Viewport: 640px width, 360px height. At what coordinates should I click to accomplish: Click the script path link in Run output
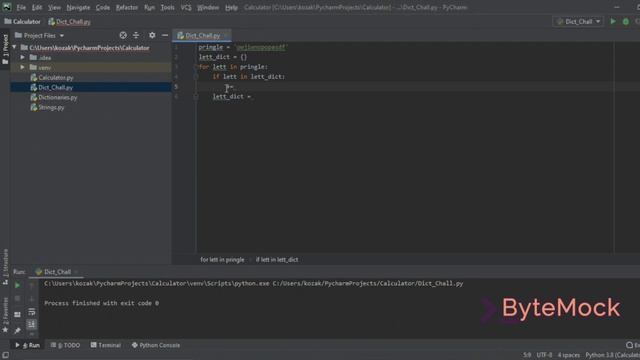tap(368, 283)
